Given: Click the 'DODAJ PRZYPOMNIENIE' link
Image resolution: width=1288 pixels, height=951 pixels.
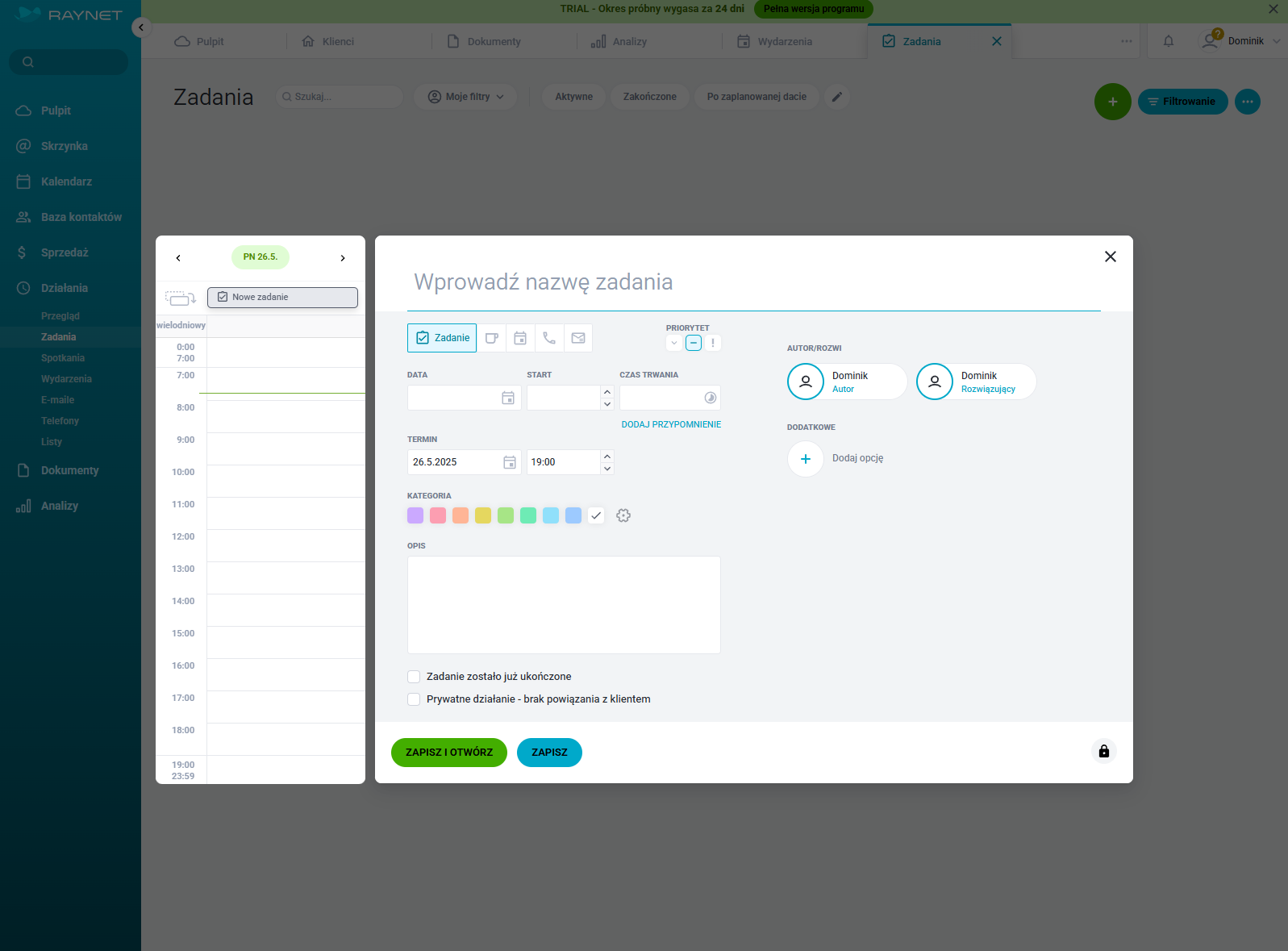Looking at the screenshot, I should 671,424.
